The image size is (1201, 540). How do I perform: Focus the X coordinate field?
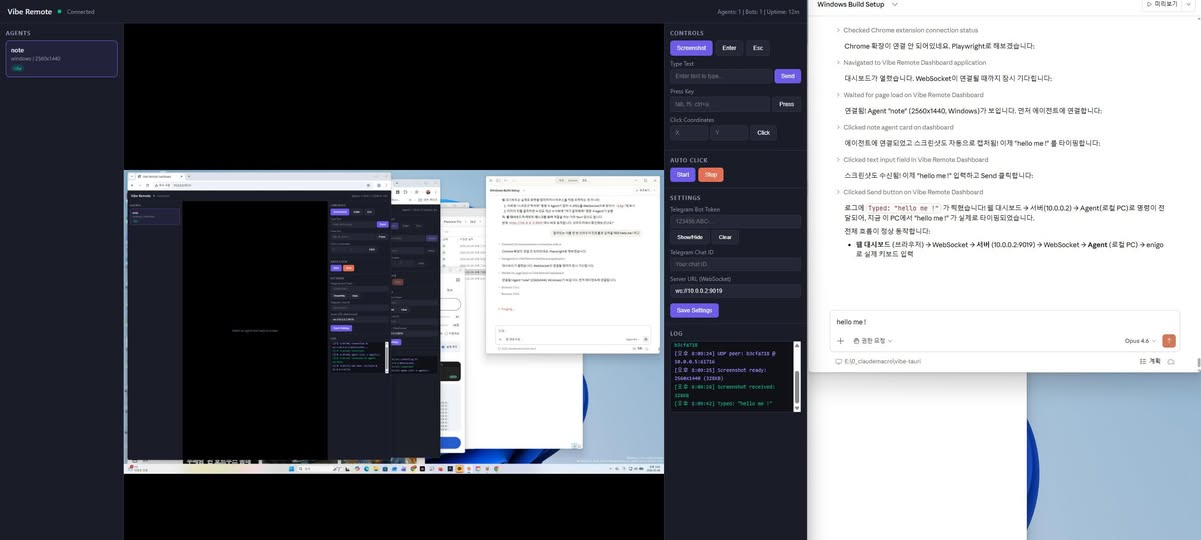pyautogui.click(x=689, y=132)
